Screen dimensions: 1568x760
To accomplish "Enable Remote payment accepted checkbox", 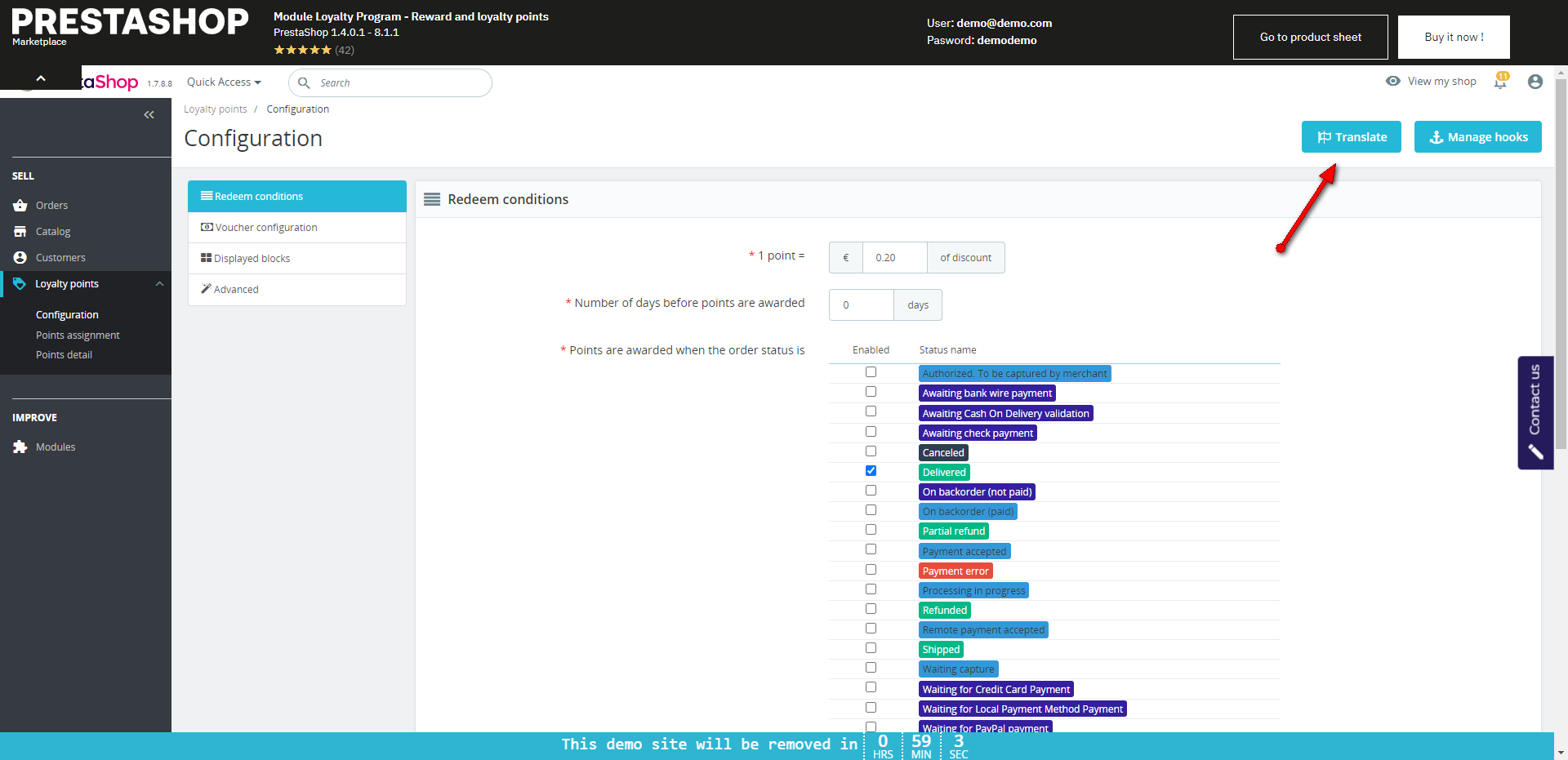I will point(871,629).
